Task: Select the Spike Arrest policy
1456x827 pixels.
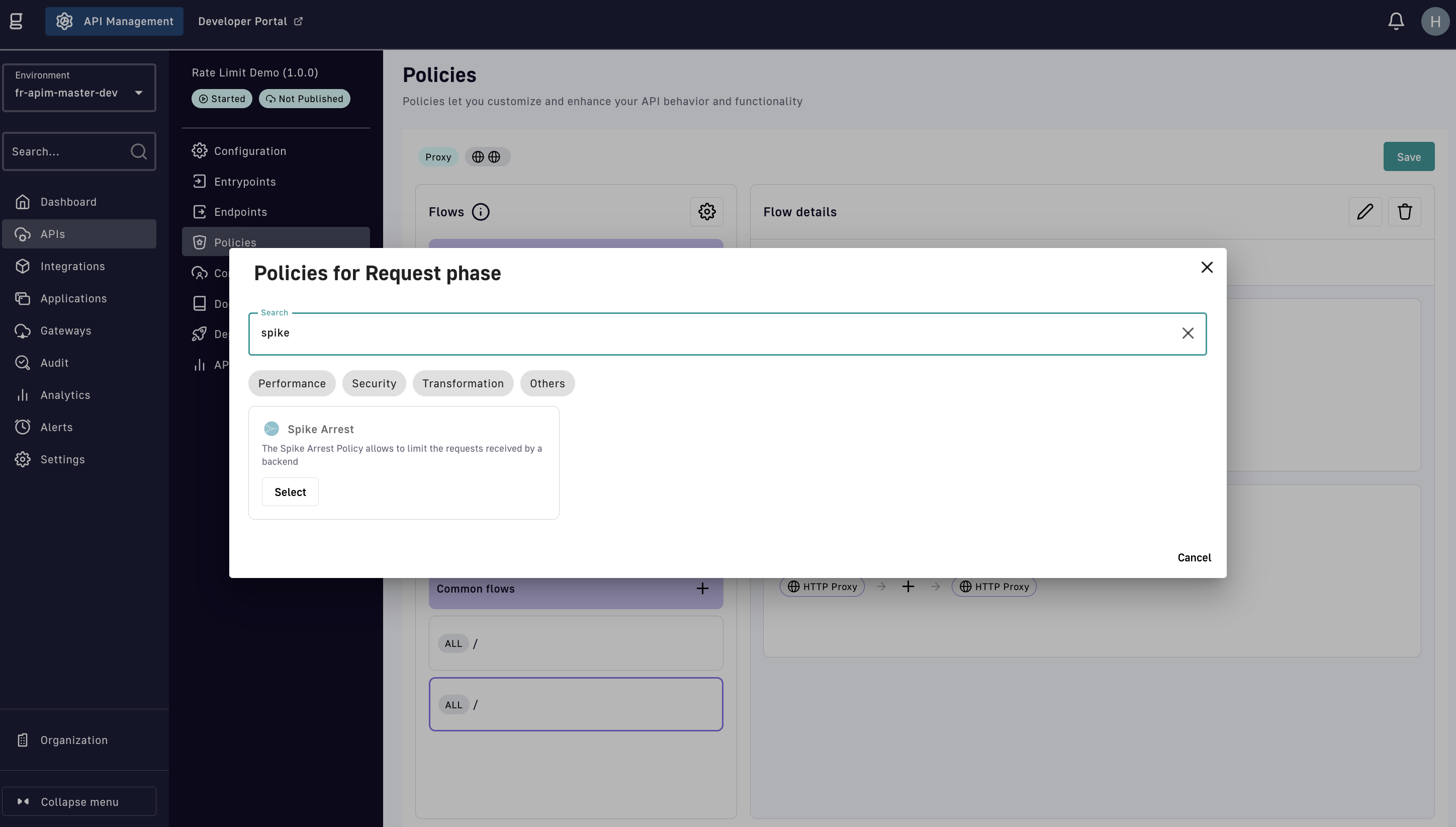Action: (290, 492)
